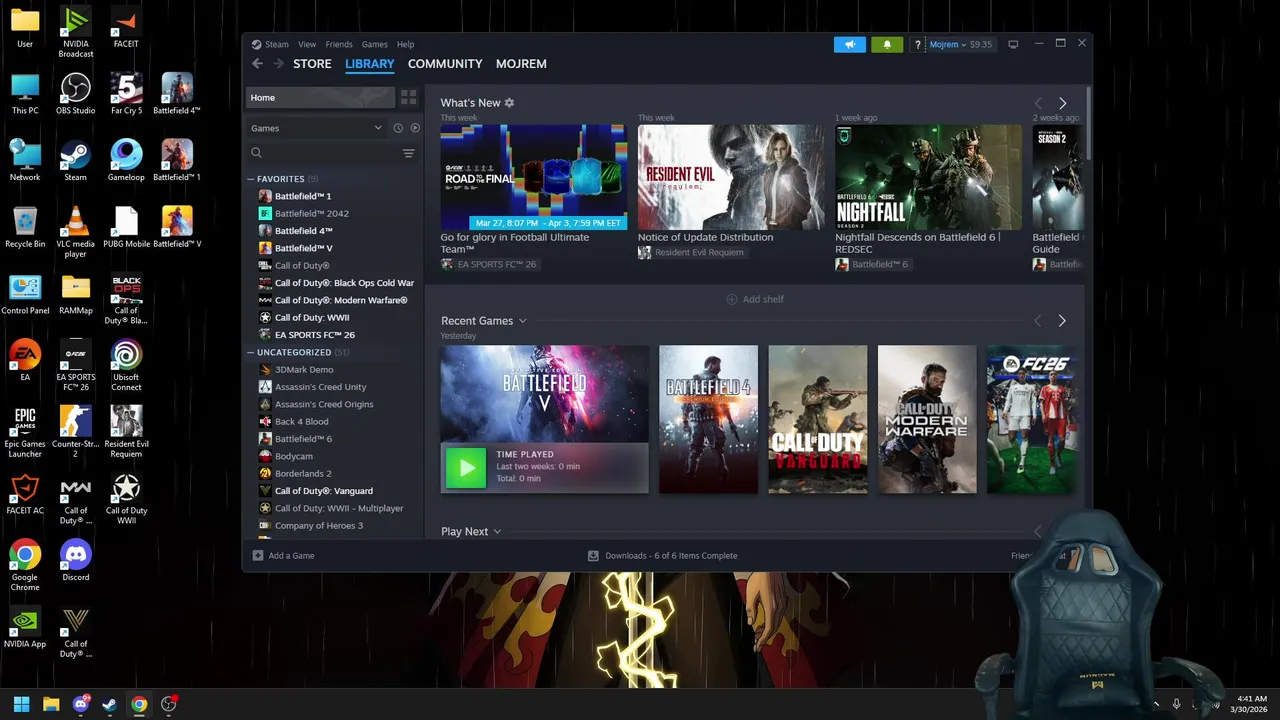
Task: Click the recent activity clock filter icon
Action: (x=398, y=128)
